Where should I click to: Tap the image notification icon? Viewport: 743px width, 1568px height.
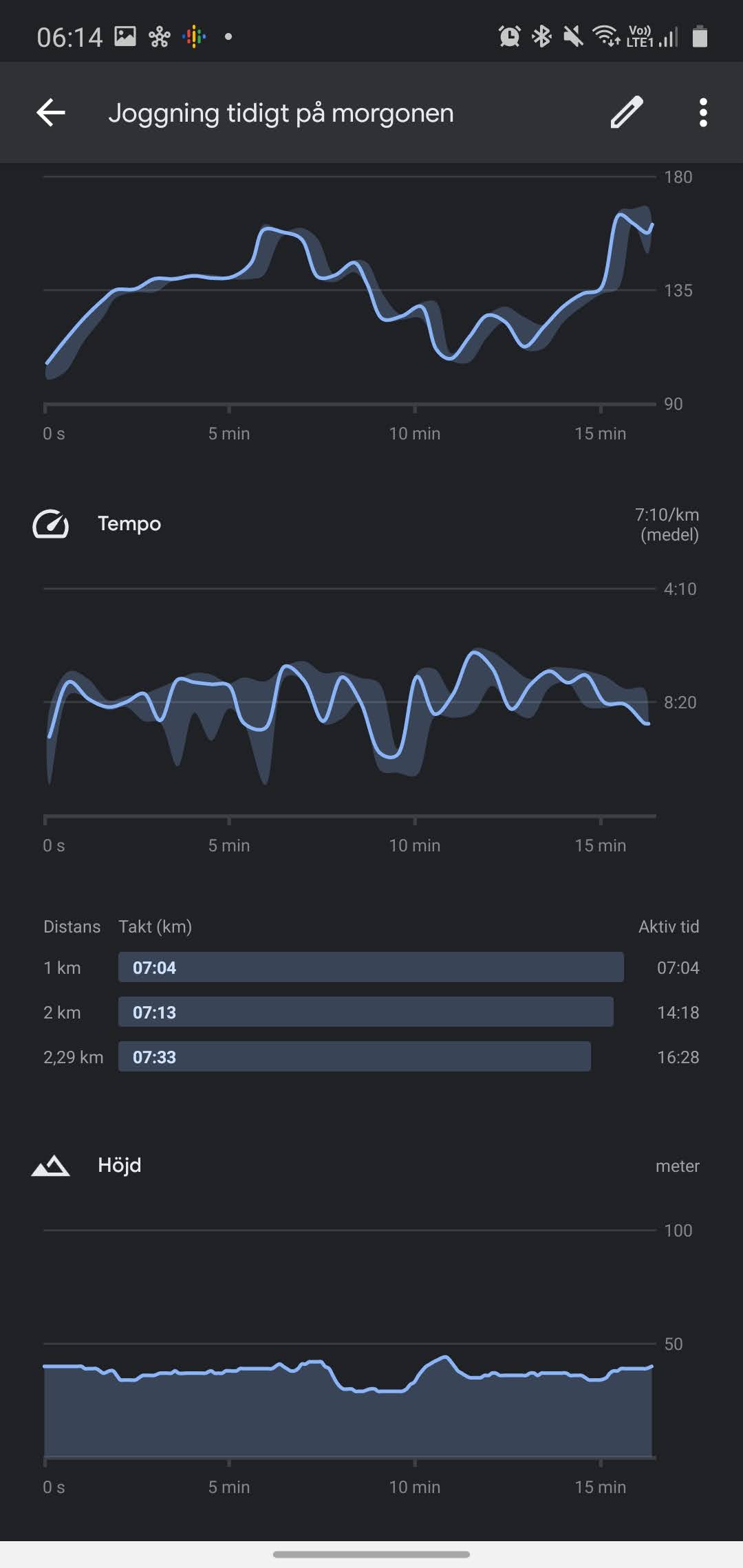pyautogui.click(x=125, y=36)
